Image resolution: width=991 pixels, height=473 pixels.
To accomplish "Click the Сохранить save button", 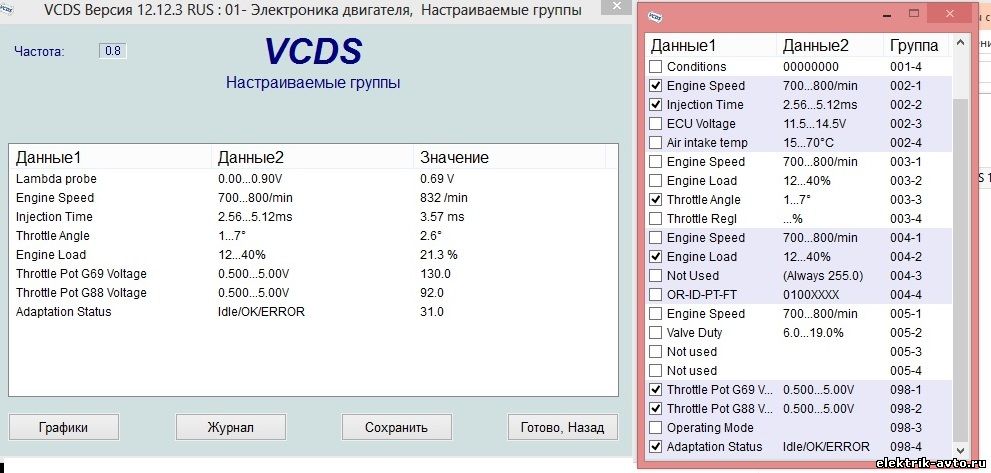I will [396, 427].
